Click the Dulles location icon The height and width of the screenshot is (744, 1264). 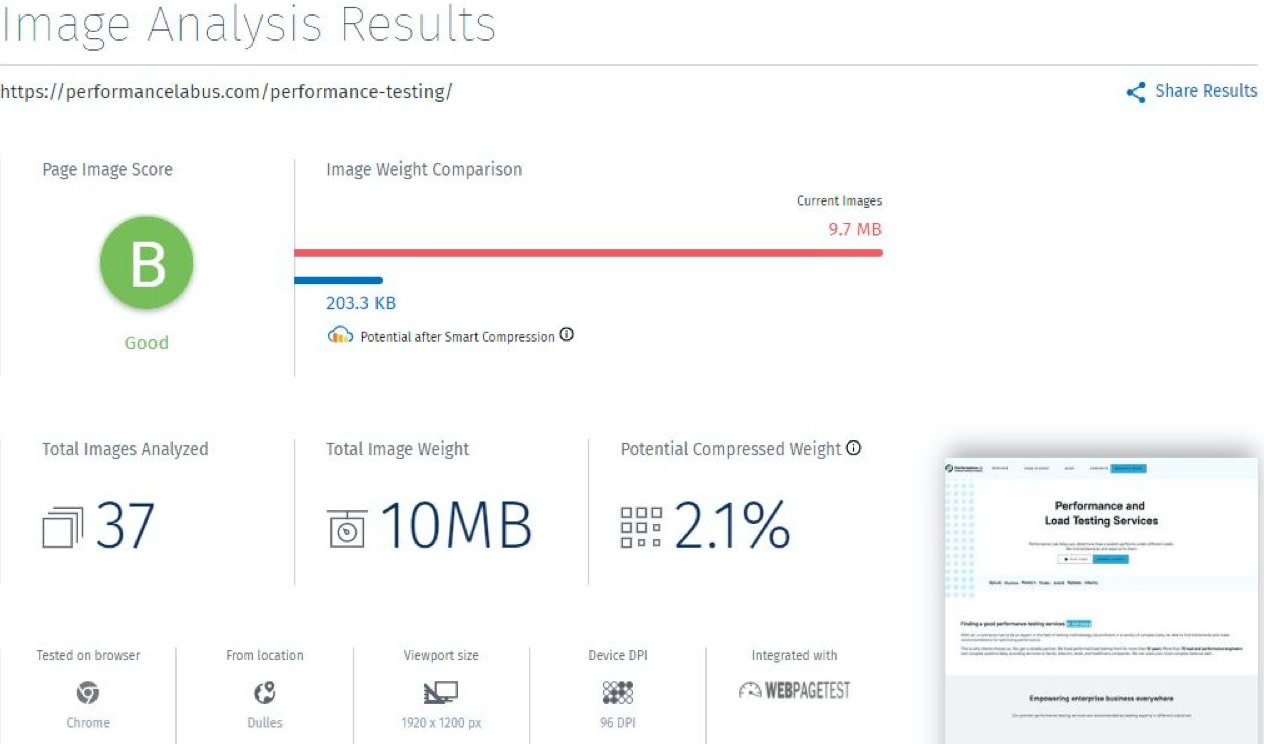click(263, 691)
